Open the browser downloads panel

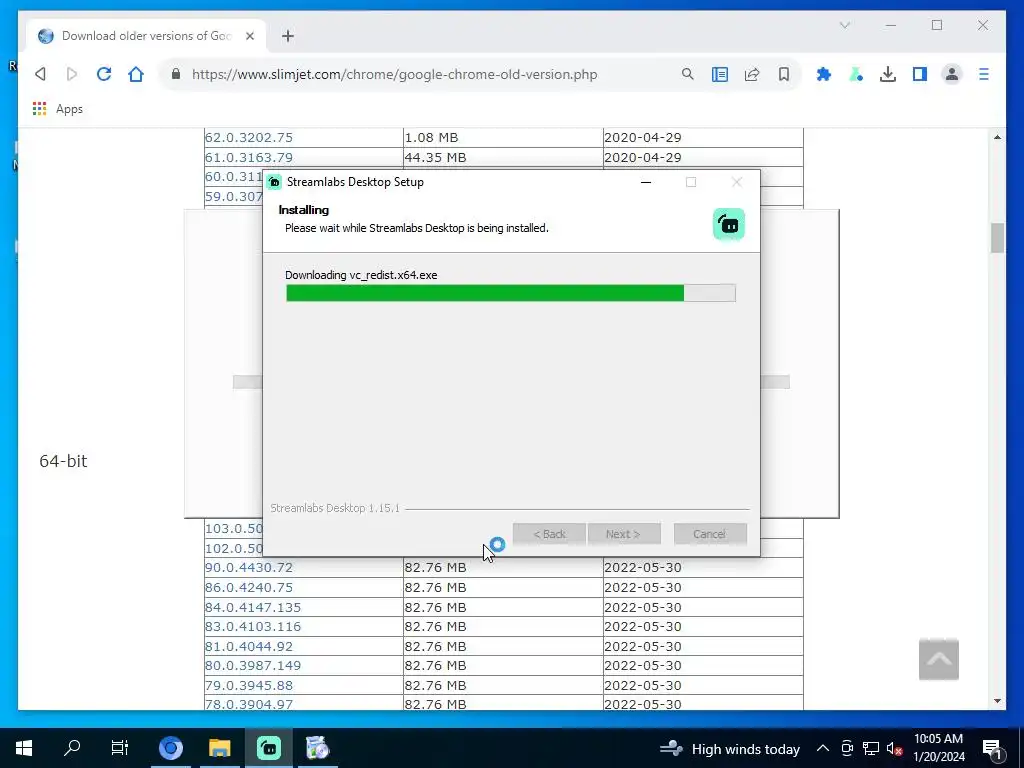click(x=888, y=74)
